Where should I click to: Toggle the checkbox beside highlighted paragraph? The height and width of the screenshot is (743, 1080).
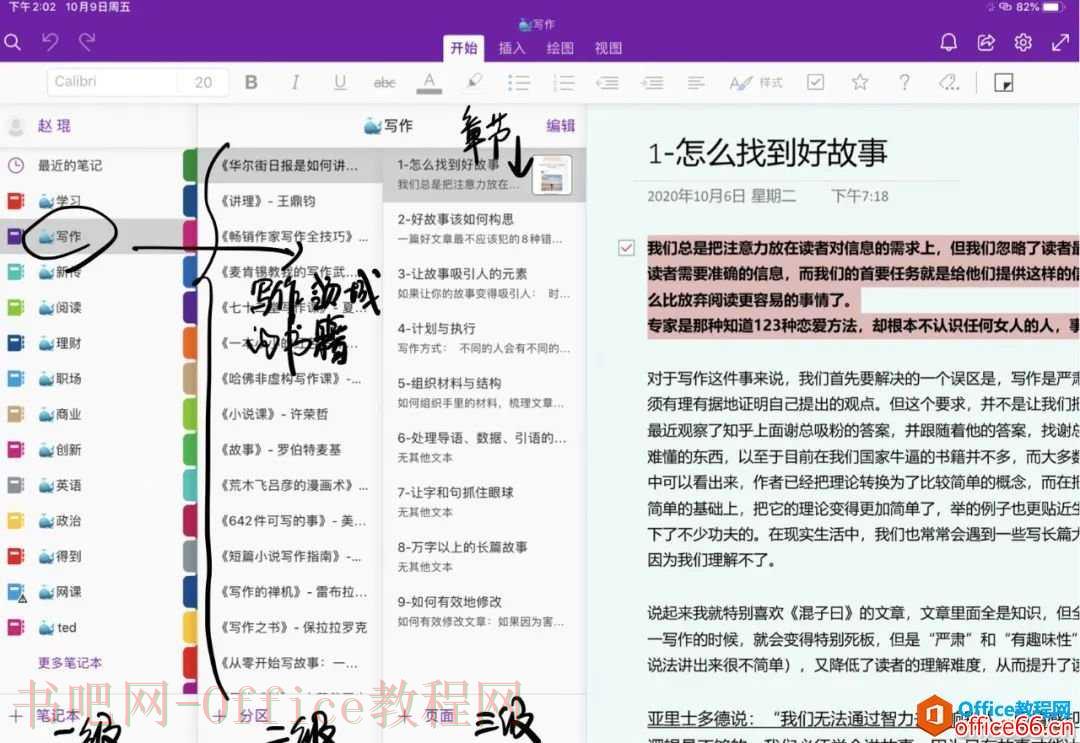coord(626,247)
